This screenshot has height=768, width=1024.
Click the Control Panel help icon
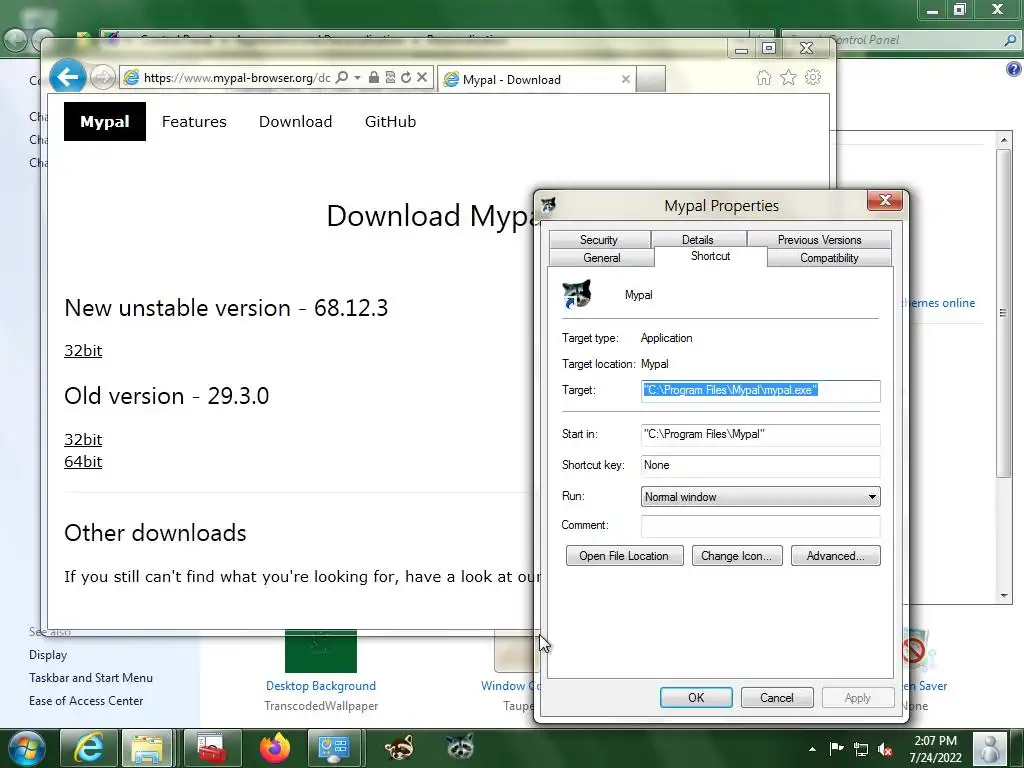click(x=1013, y=69)
